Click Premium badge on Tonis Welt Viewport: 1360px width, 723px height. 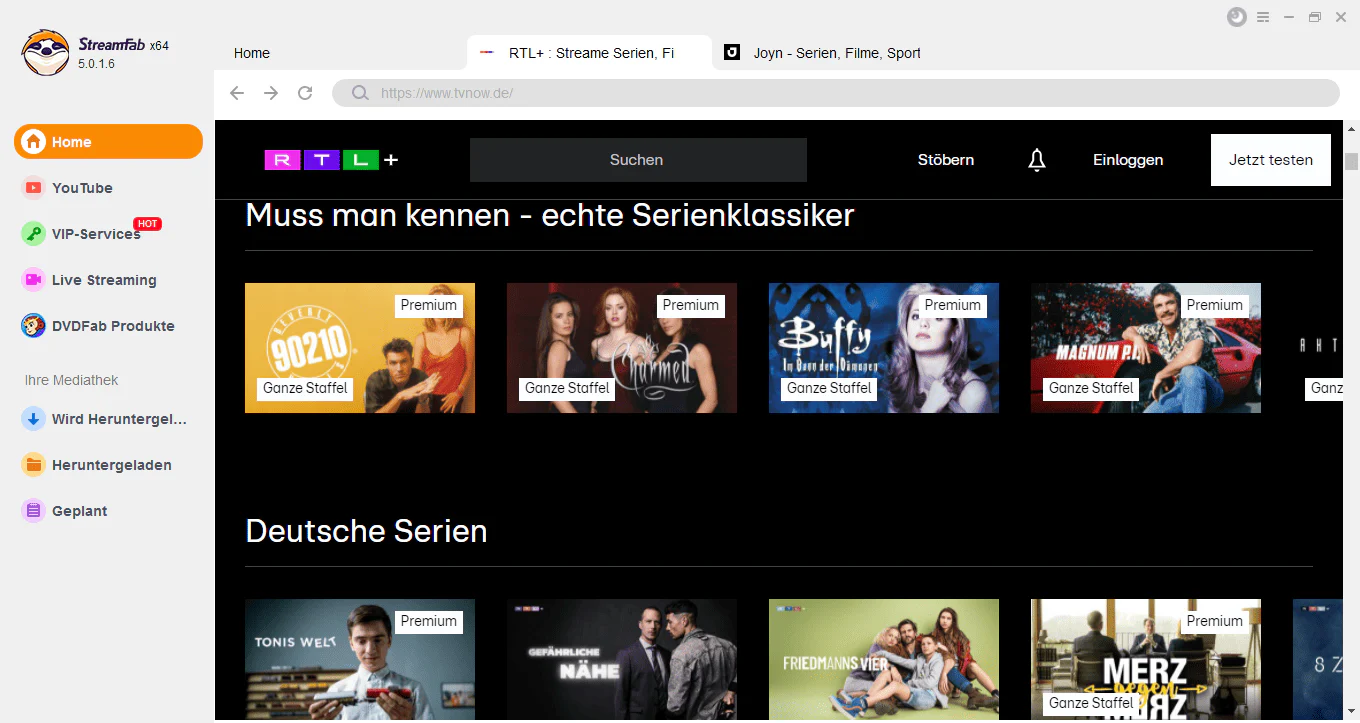(x=429, y=621)
